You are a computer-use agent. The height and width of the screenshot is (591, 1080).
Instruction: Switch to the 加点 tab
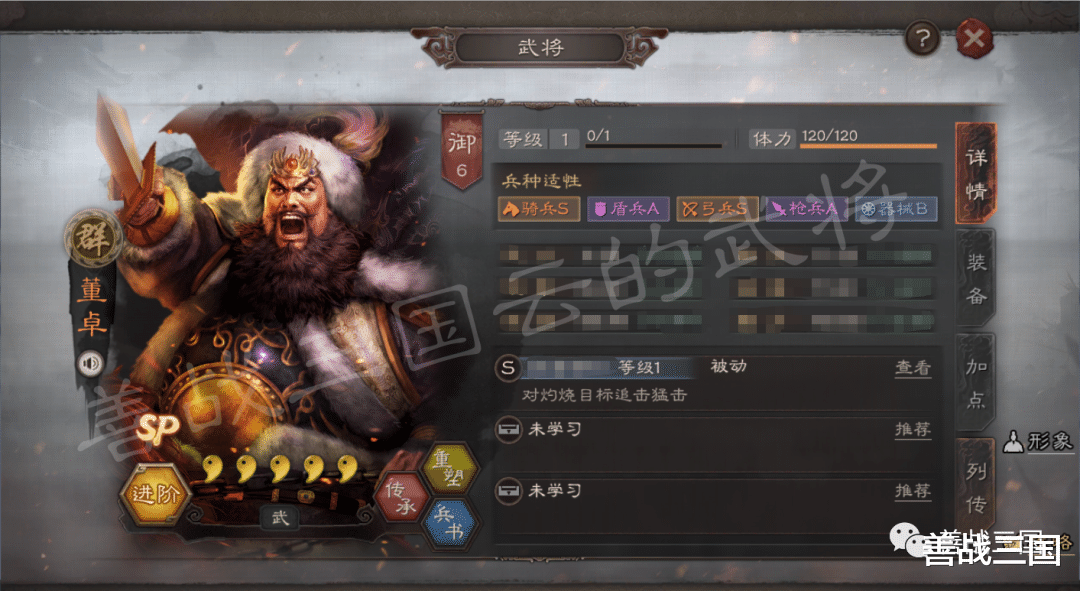pyautogui.click(x=976, y=383)
